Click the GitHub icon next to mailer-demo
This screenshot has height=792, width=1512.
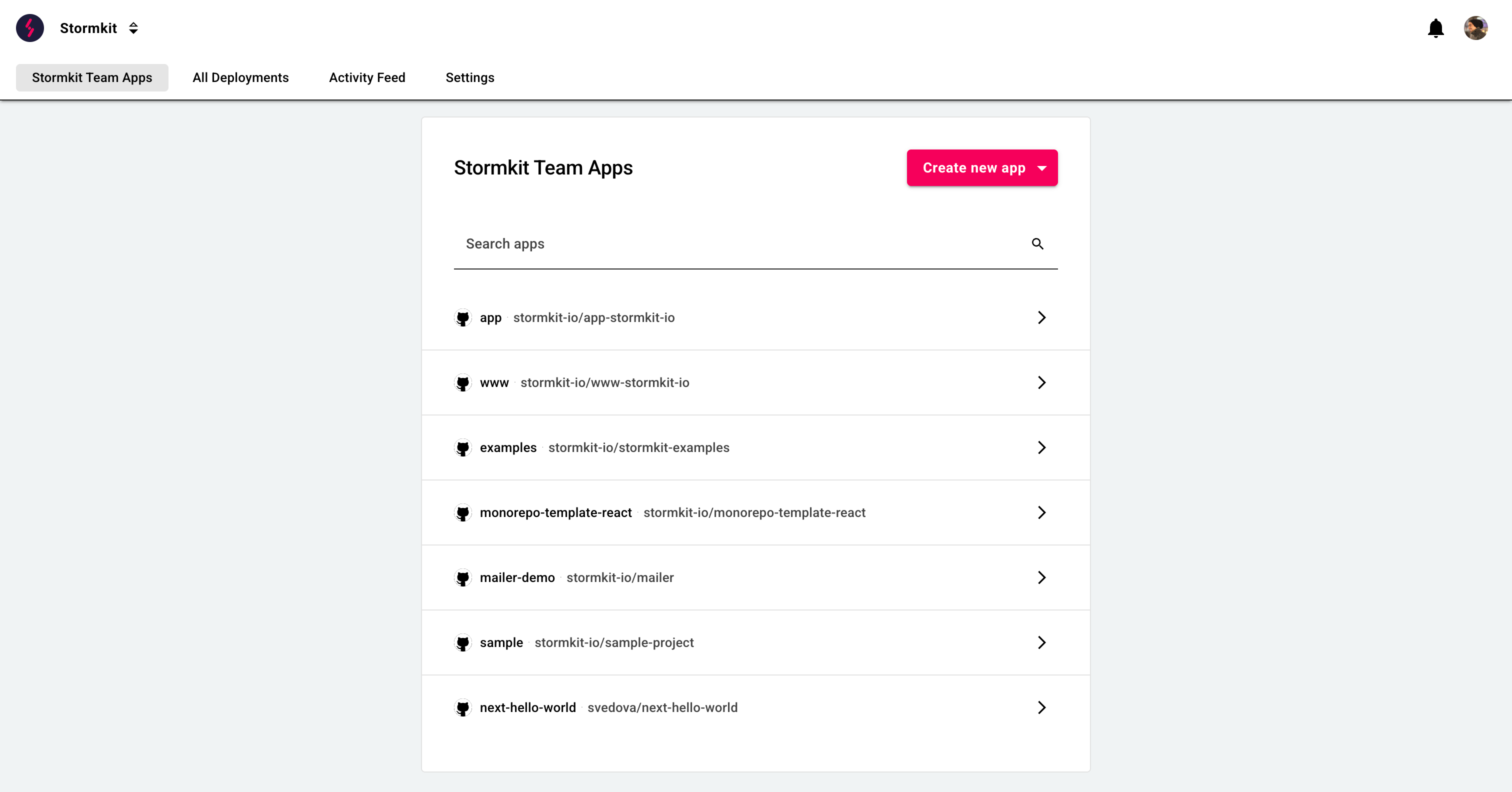coord(464,577)
